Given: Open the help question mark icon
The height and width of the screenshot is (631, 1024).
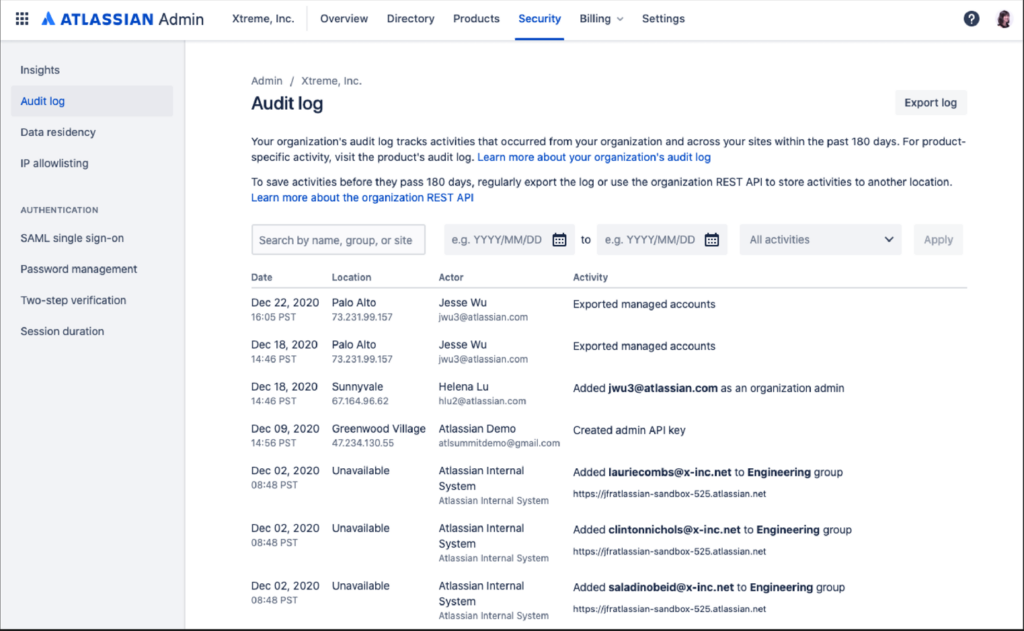Looking at the screenshot, I should [971, 18].
